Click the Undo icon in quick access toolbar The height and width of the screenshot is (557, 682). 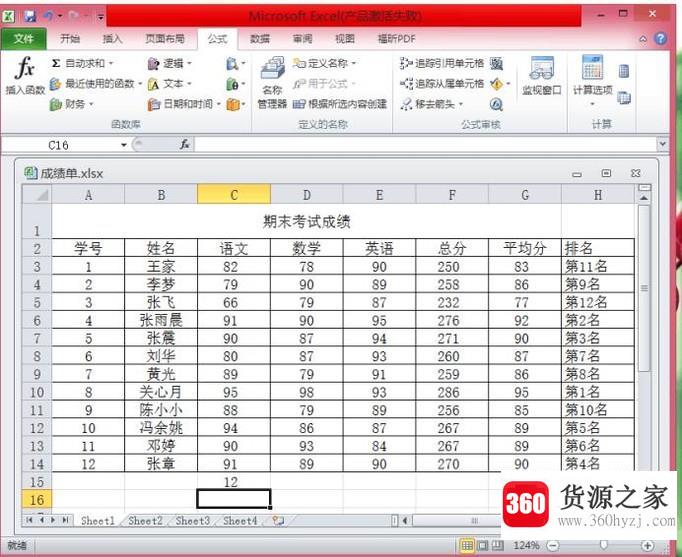49,17
